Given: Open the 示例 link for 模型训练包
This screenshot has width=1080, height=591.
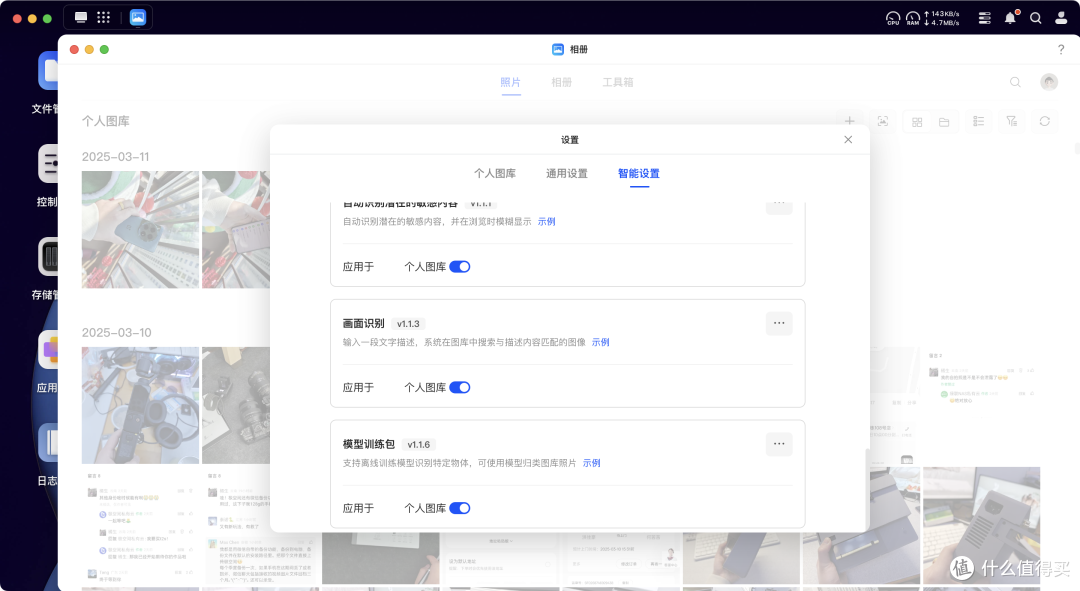Looking at the screenshot, I should click(591, 463).
